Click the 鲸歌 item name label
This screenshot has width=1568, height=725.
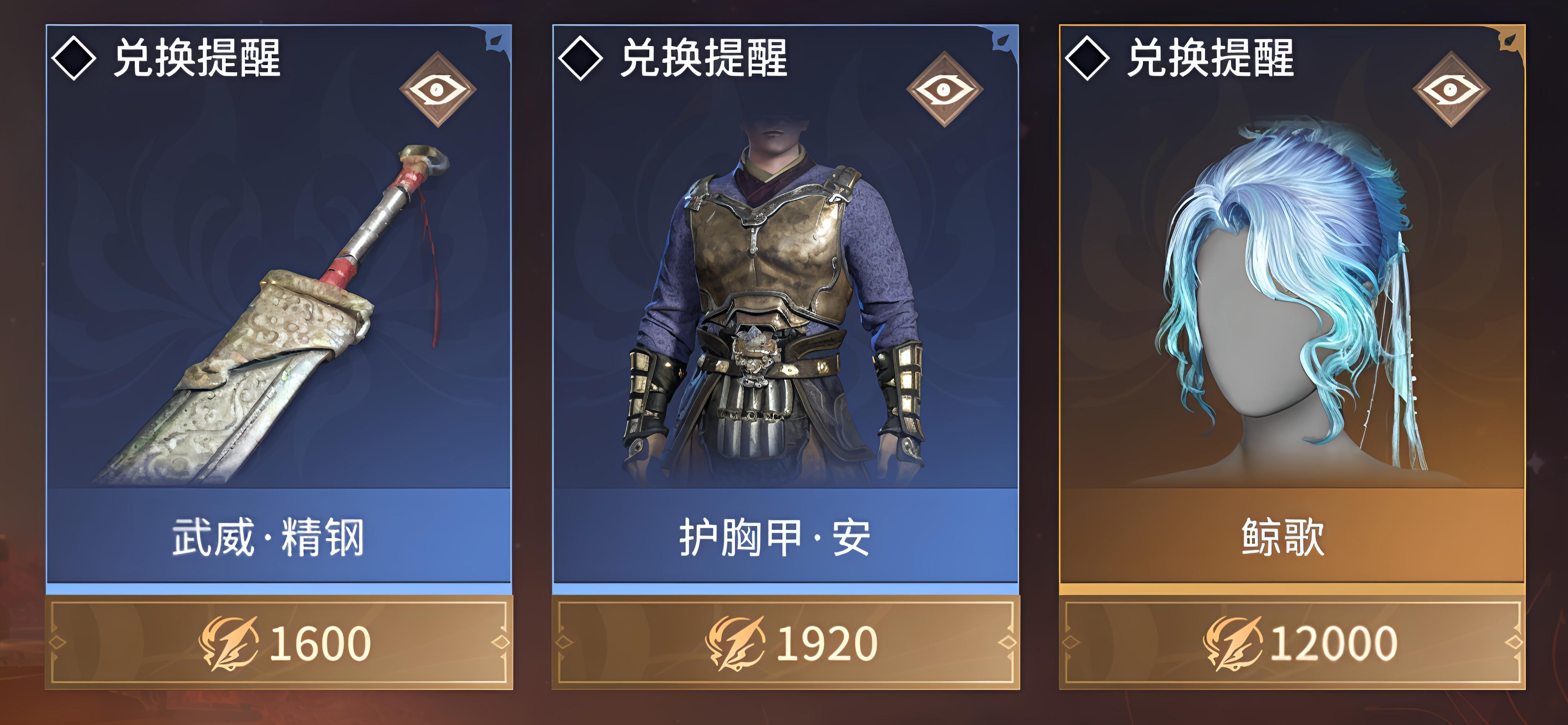coord(1282,537)
